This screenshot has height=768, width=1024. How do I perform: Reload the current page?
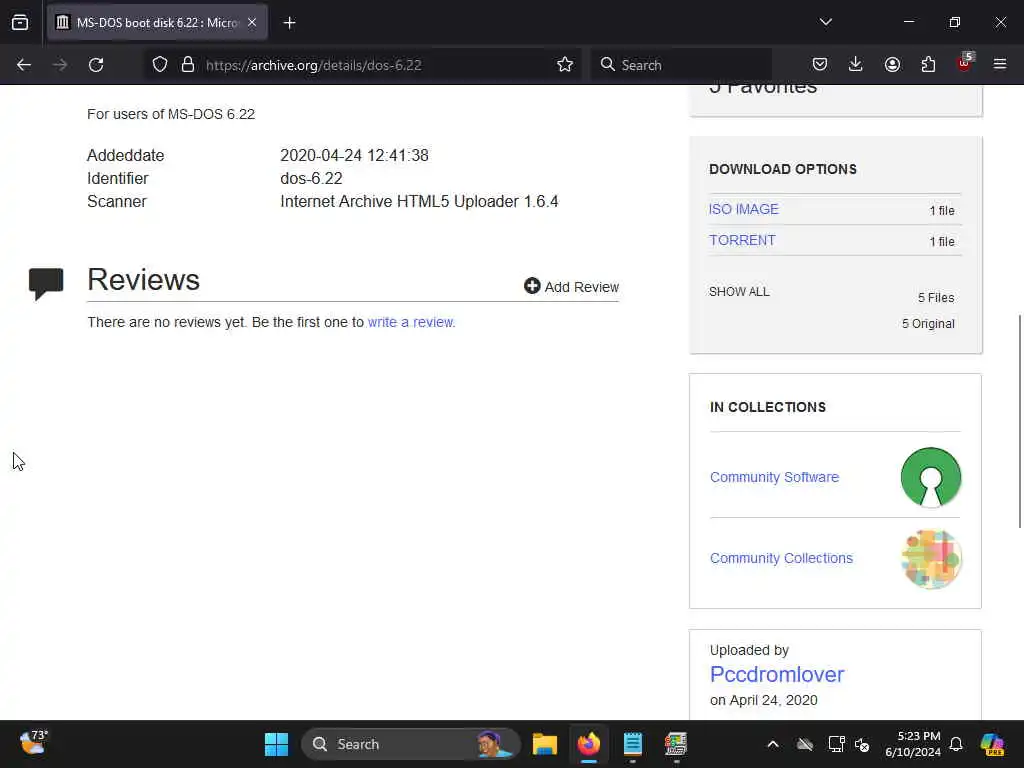point(96,65)
